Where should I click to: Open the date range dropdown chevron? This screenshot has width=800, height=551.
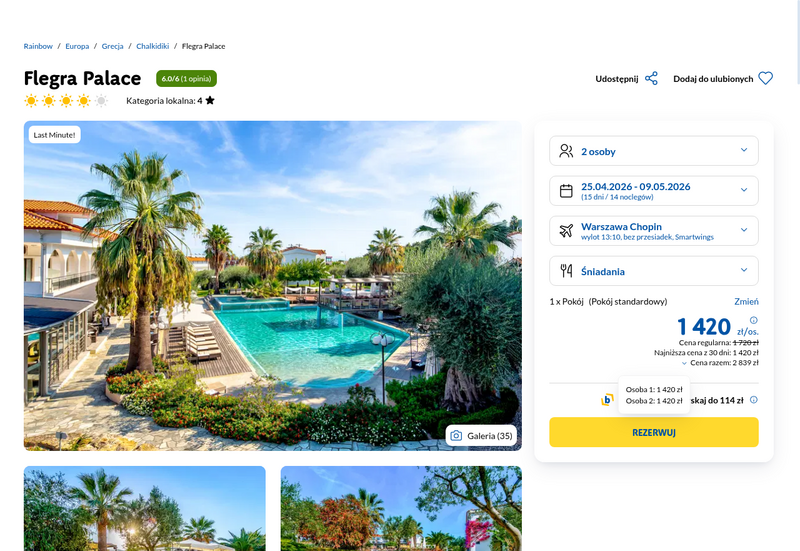click(744, 190)
